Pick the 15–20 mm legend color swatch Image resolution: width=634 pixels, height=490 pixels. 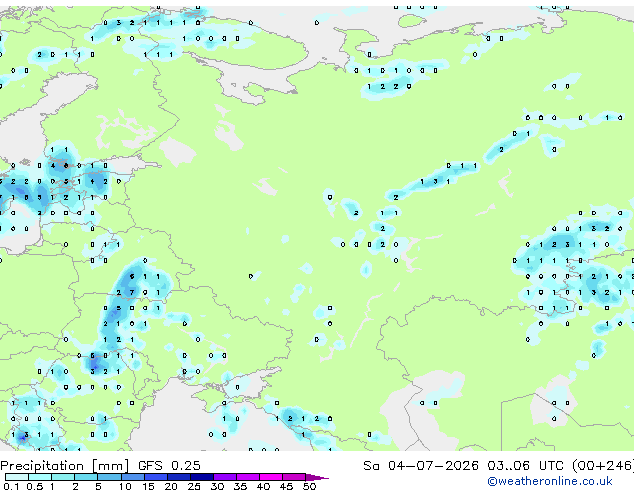click(155, 477)
